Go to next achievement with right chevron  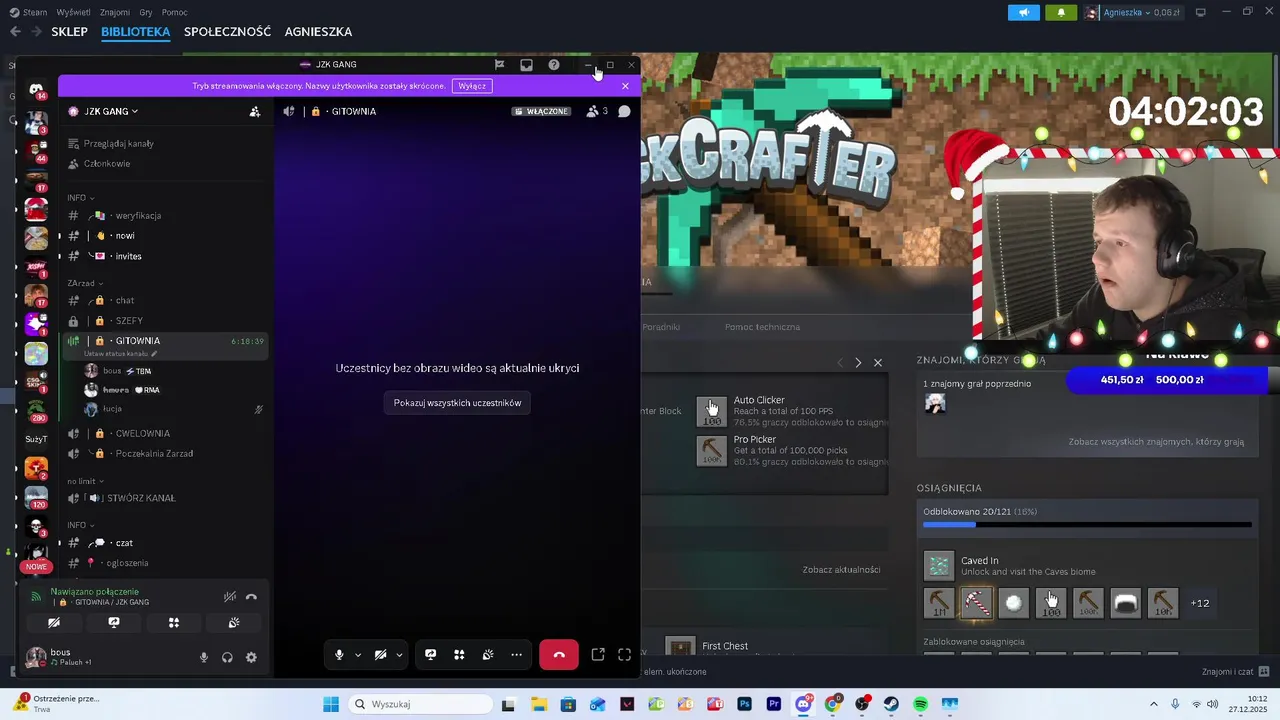[x=858, y=362]
